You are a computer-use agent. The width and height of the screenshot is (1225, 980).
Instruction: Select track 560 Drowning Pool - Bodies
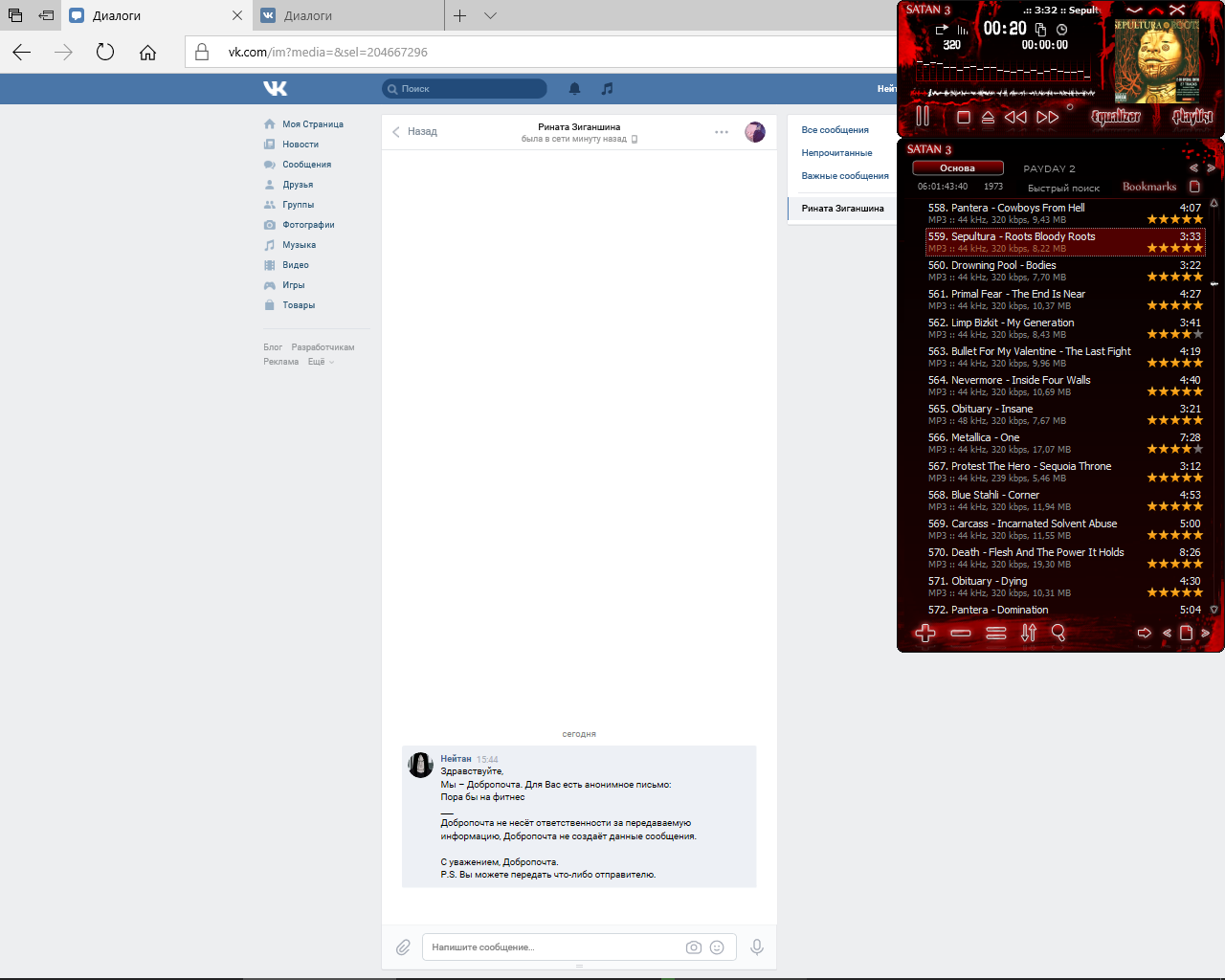[x=1064, y=270]
